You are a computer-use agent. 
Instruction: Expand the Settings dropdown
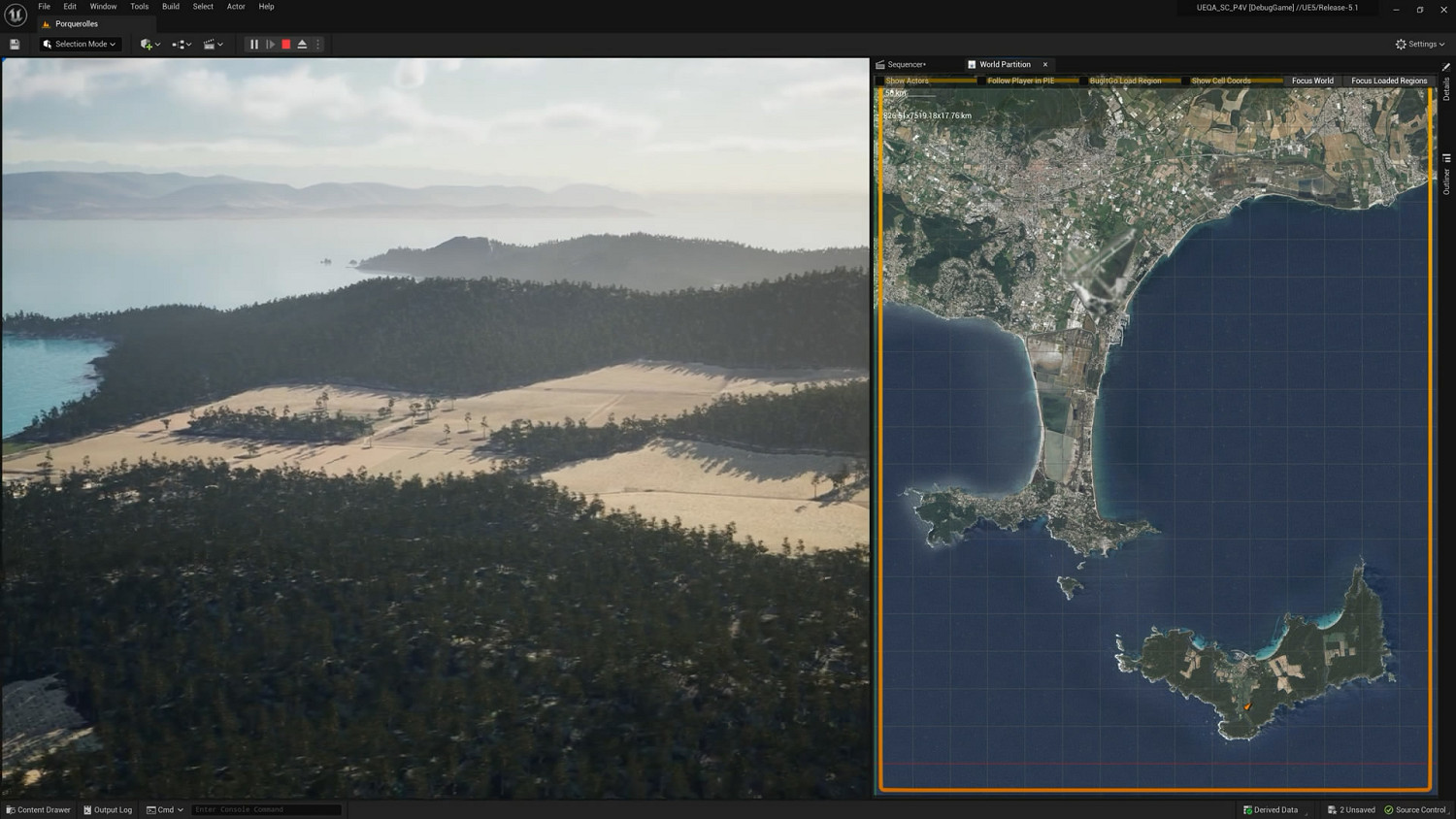pos(1420,45)
